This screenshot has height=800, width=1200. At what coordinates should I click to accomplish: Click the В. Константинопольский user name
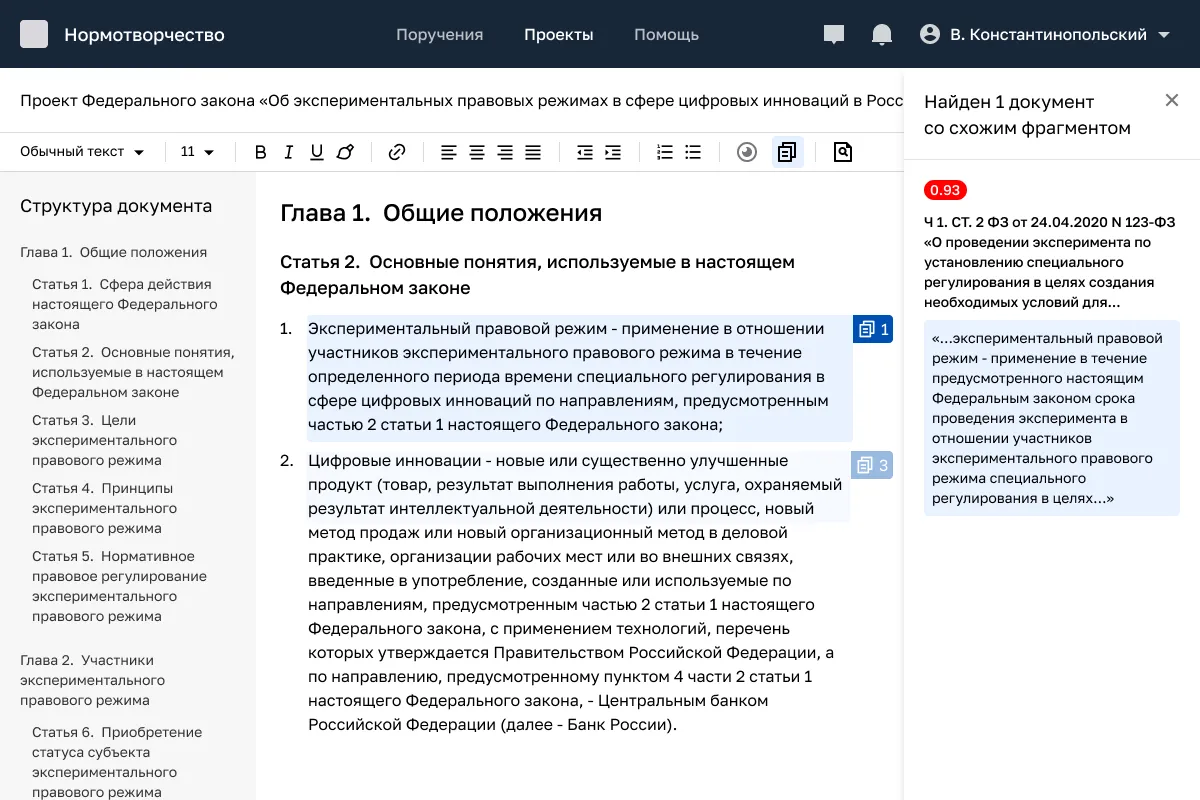tap(1048, 34)
